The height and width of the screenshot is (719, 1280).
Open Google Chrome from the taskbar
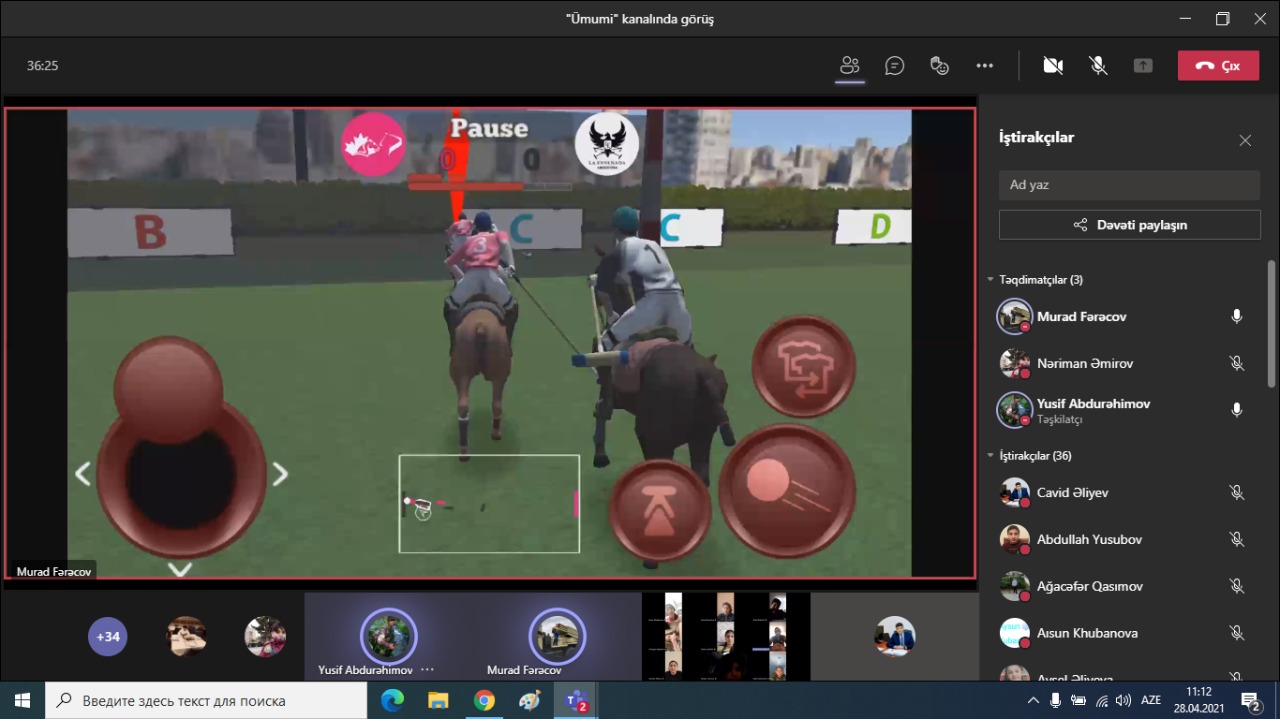click(x=484, y=700)
